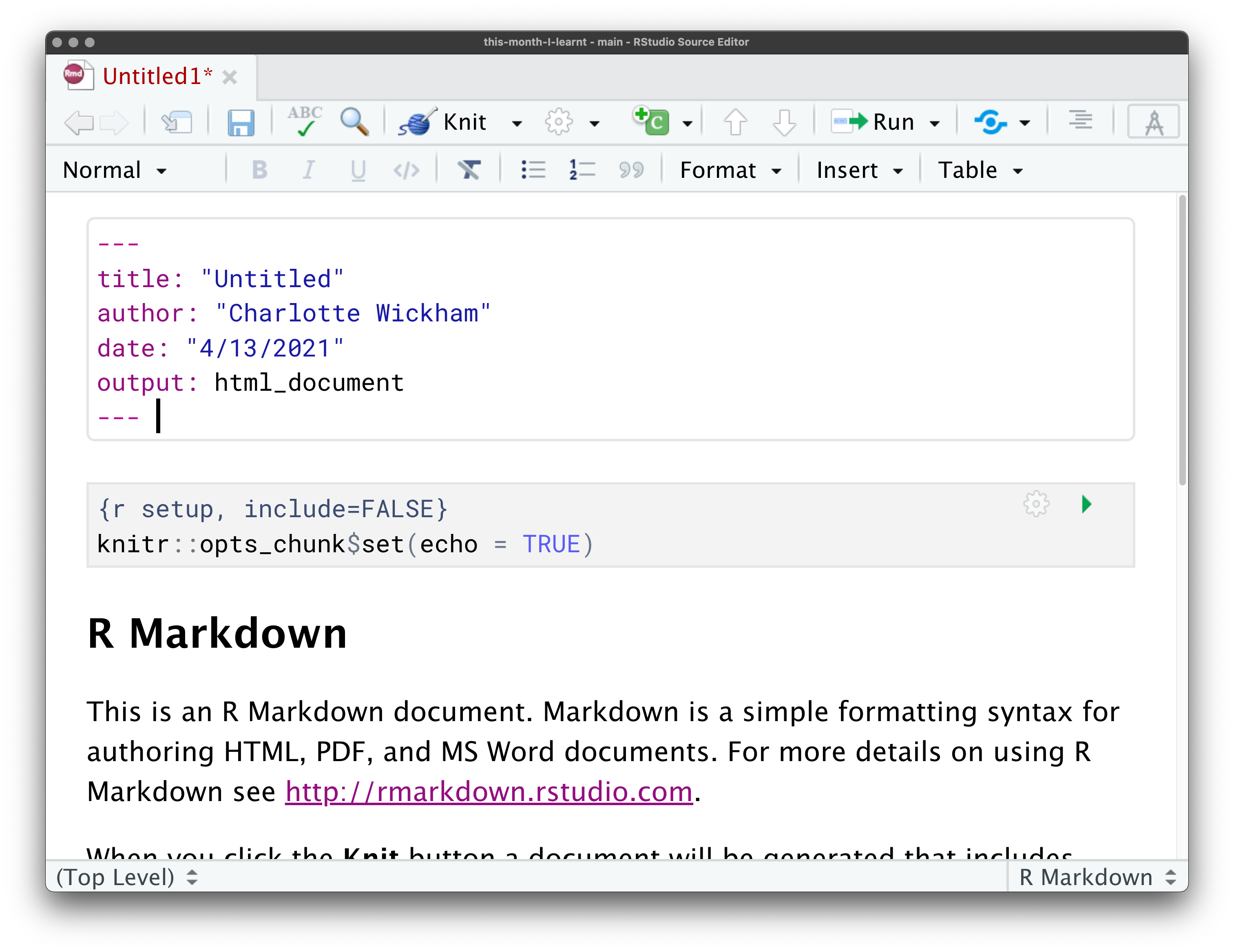The width and height of the screenshot is (1234, 952).
Task: Click the knitr::opts_chunk$set code line
Action: pos(346,544)
